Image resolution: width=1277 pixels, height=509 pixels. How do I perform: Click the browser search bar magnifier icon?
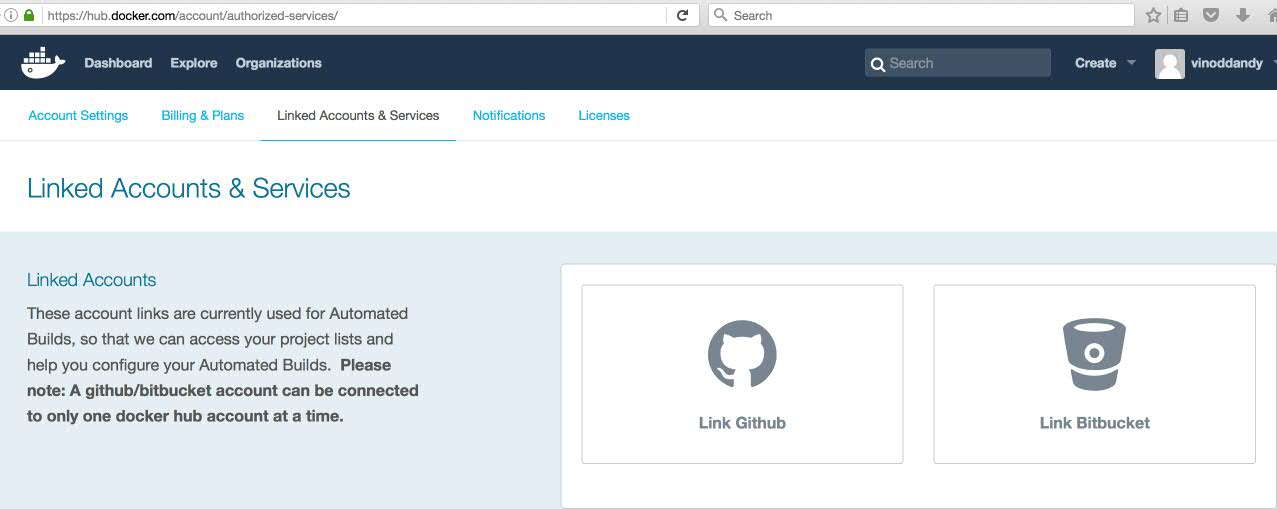point(721,15)
